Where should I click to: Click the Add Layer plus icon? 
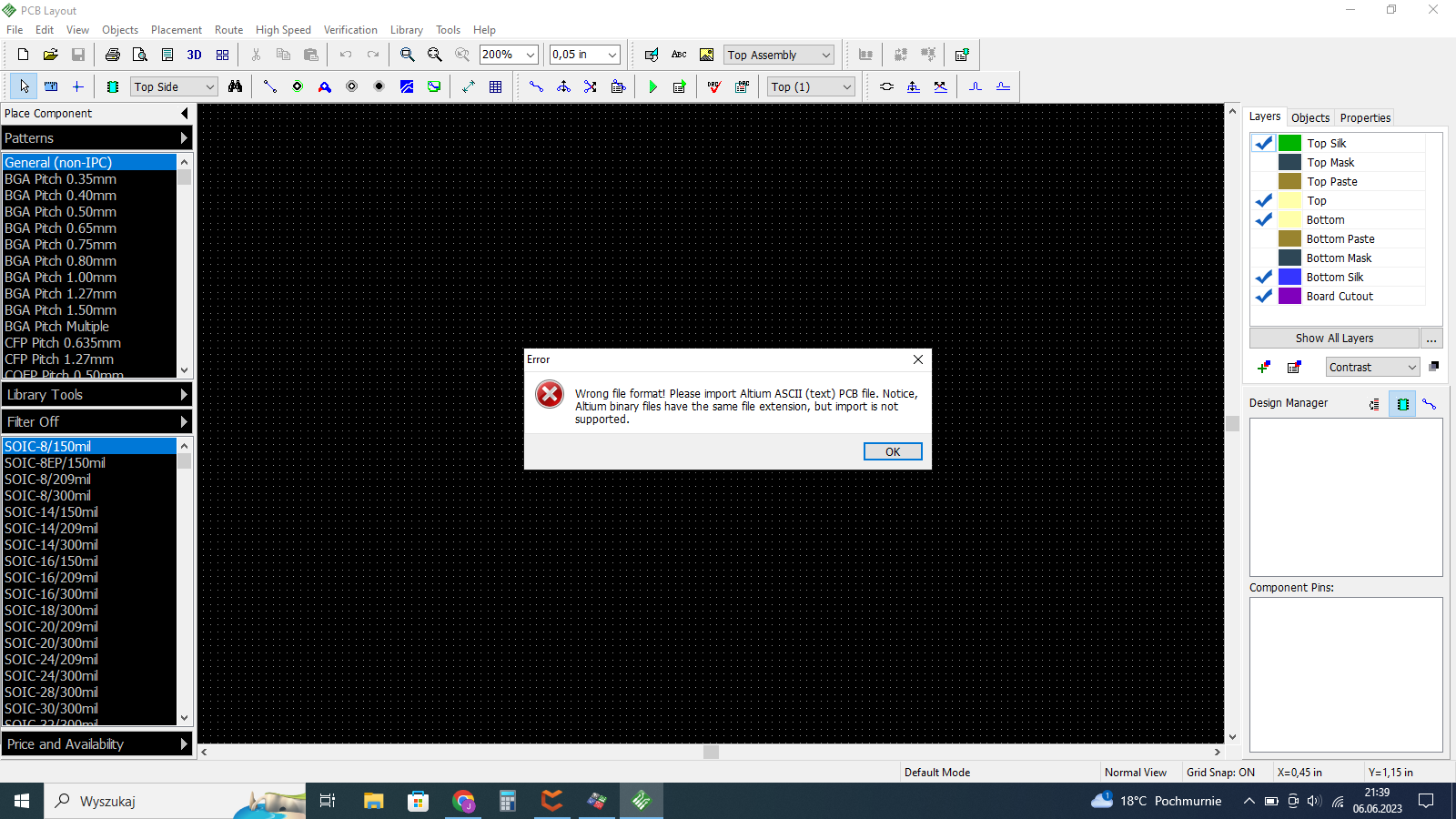click(1264, 367)
